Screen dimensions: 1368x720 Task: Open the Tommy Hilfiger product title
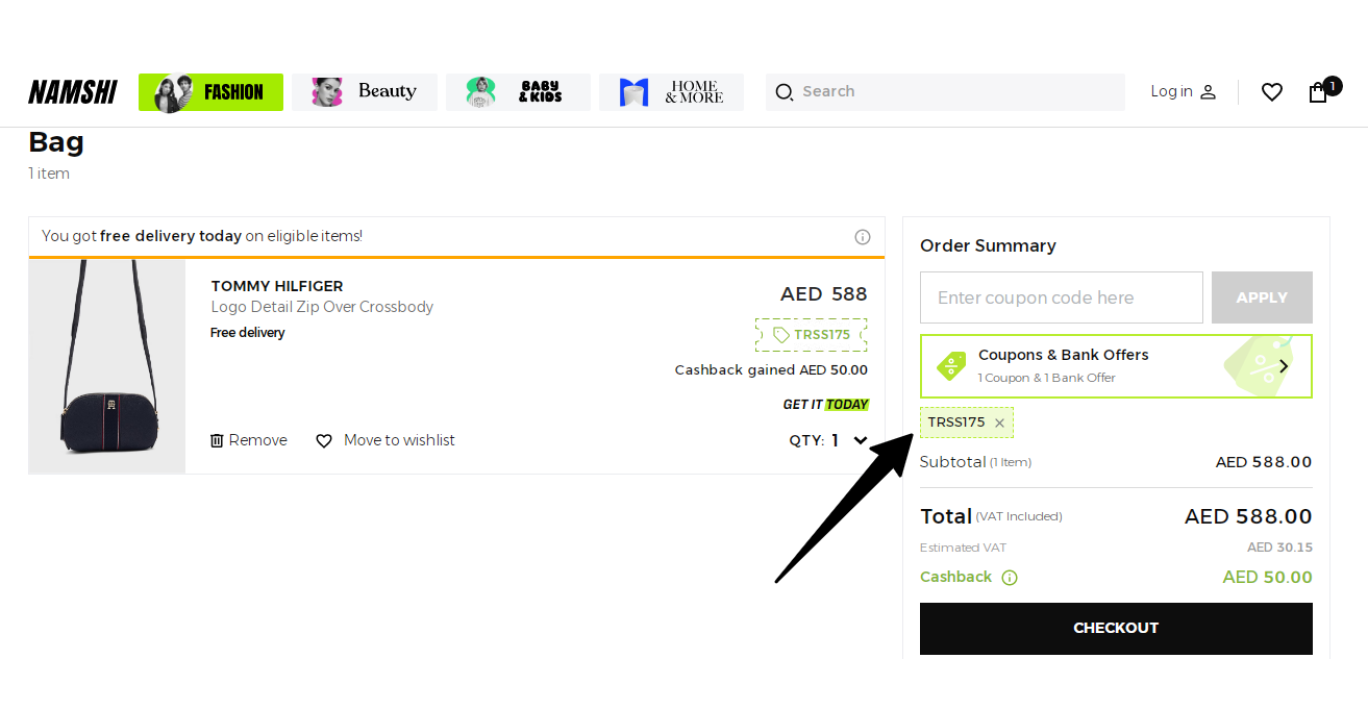click(277, 286)
